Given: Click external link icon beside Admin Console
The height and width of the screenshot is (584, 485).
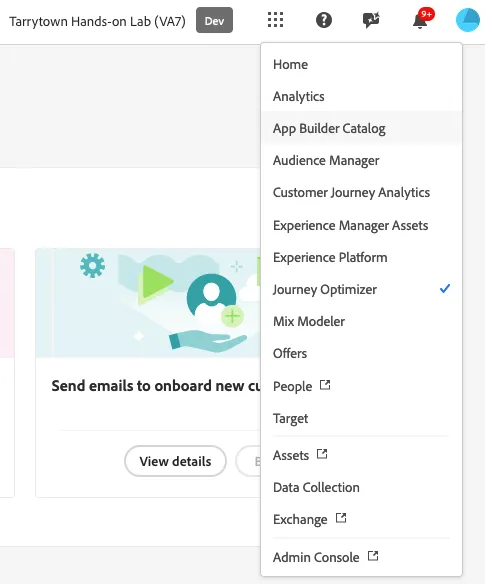Looking at the screenshot, I should point(373,556).
